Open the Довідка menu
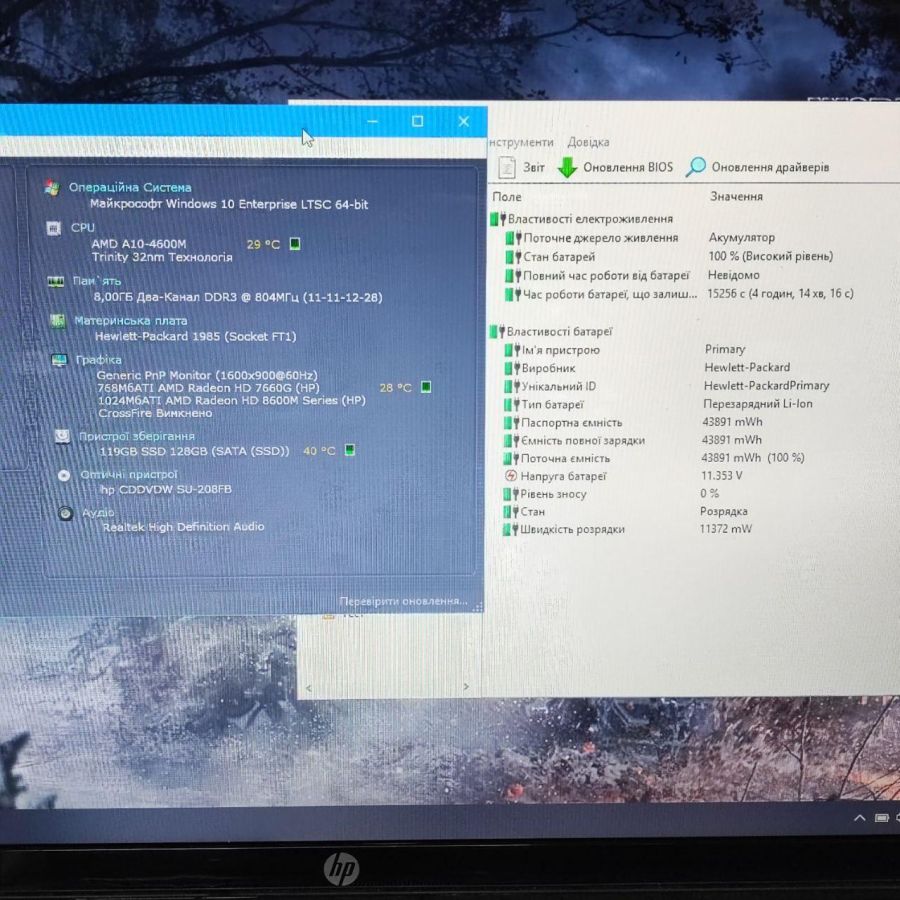 [588, 142]
